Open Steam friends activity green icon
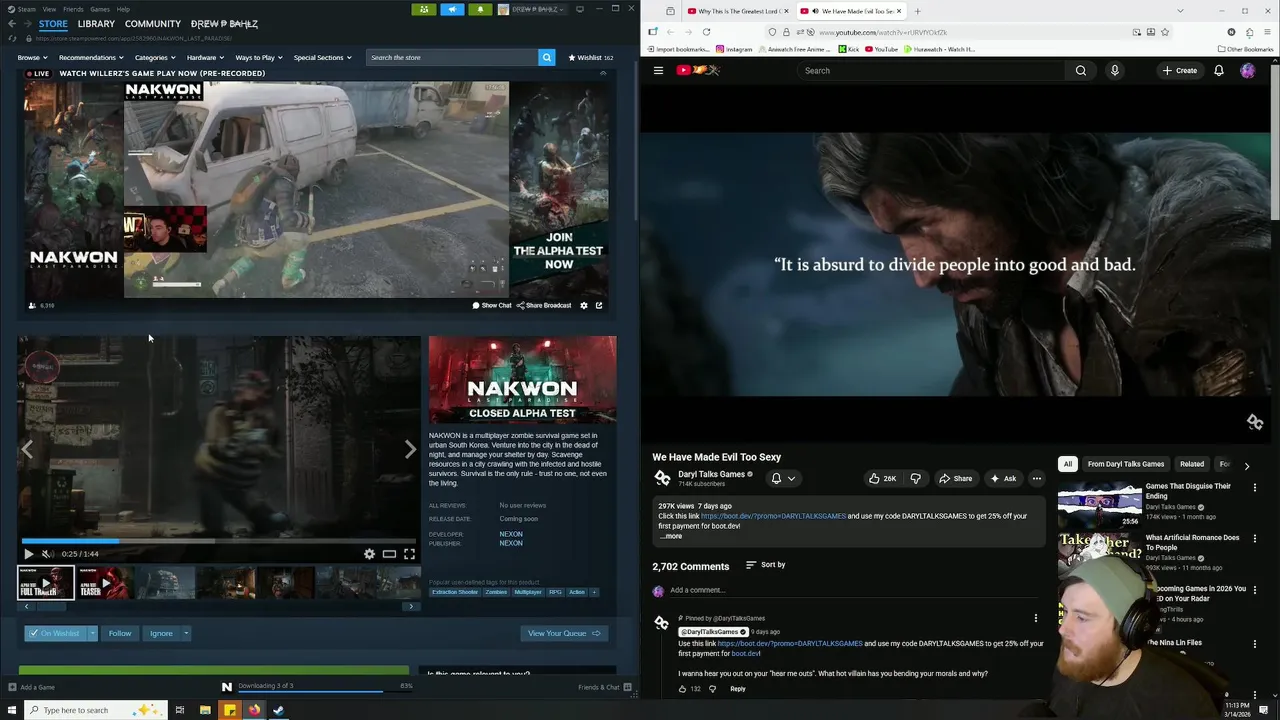Image resolution: width=1280 pixels, height=720 pixels. (424, 9)
